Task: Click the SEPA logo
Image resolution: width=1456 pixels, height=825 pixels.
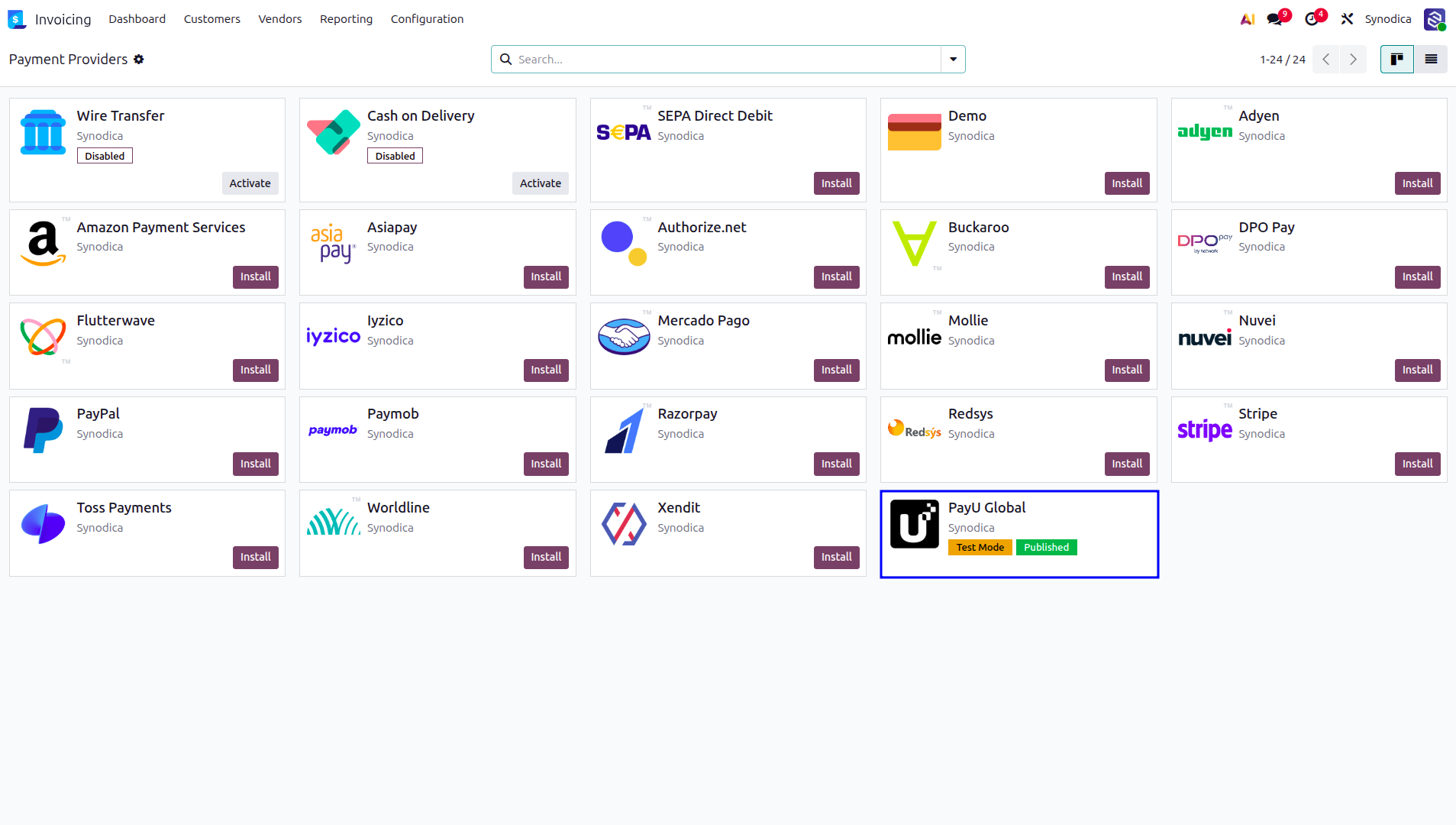Action: click(624, 132)
